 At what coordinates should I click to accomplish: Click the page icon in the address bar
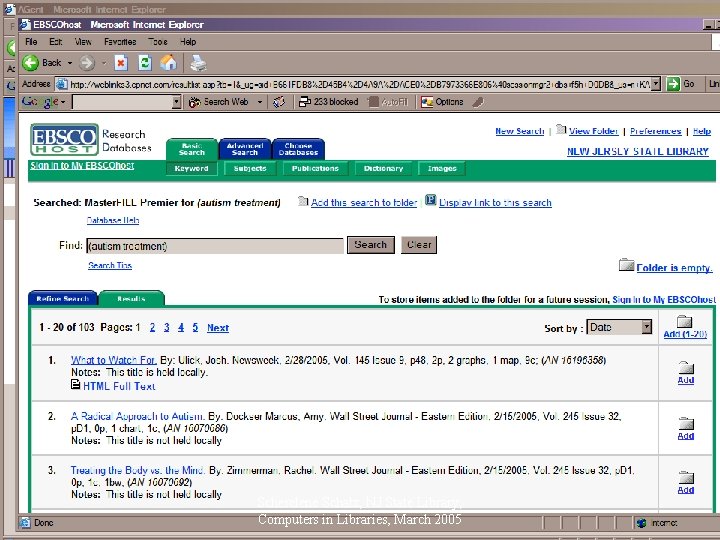(x=62, y=84)
